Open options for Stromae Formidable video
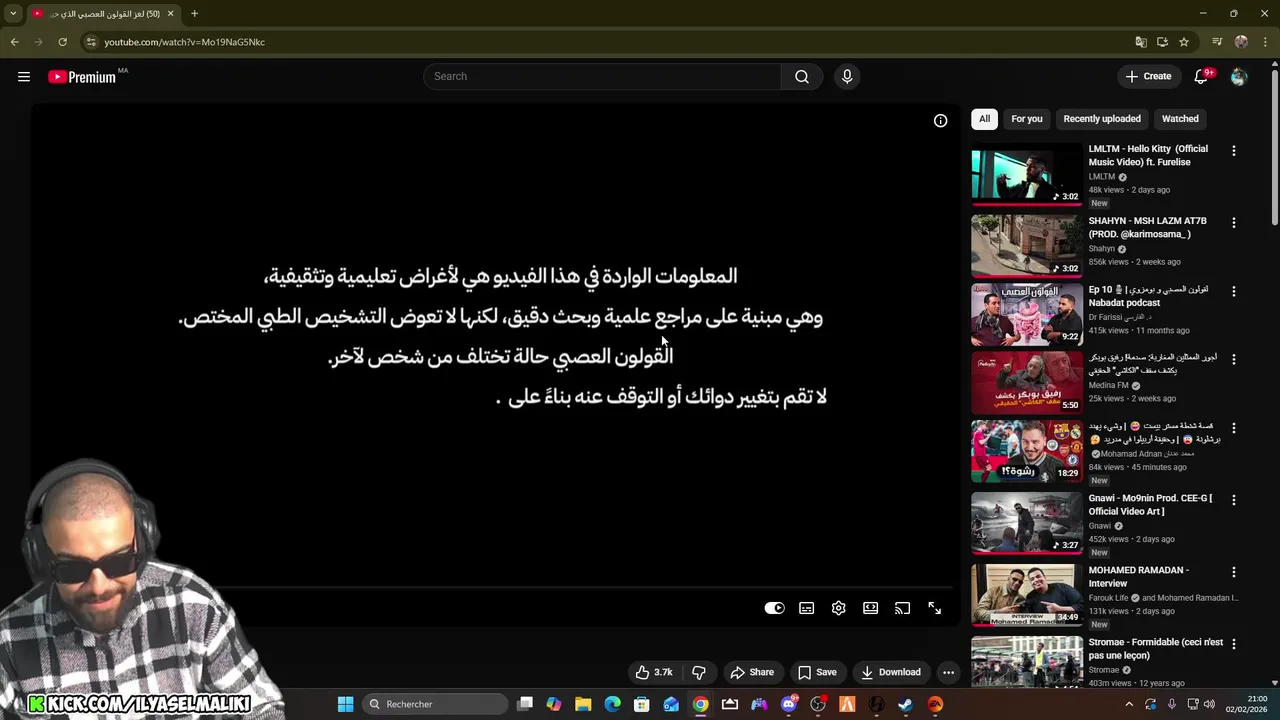Viewport: 1280px width, 720px height. tap(1233, 644)
